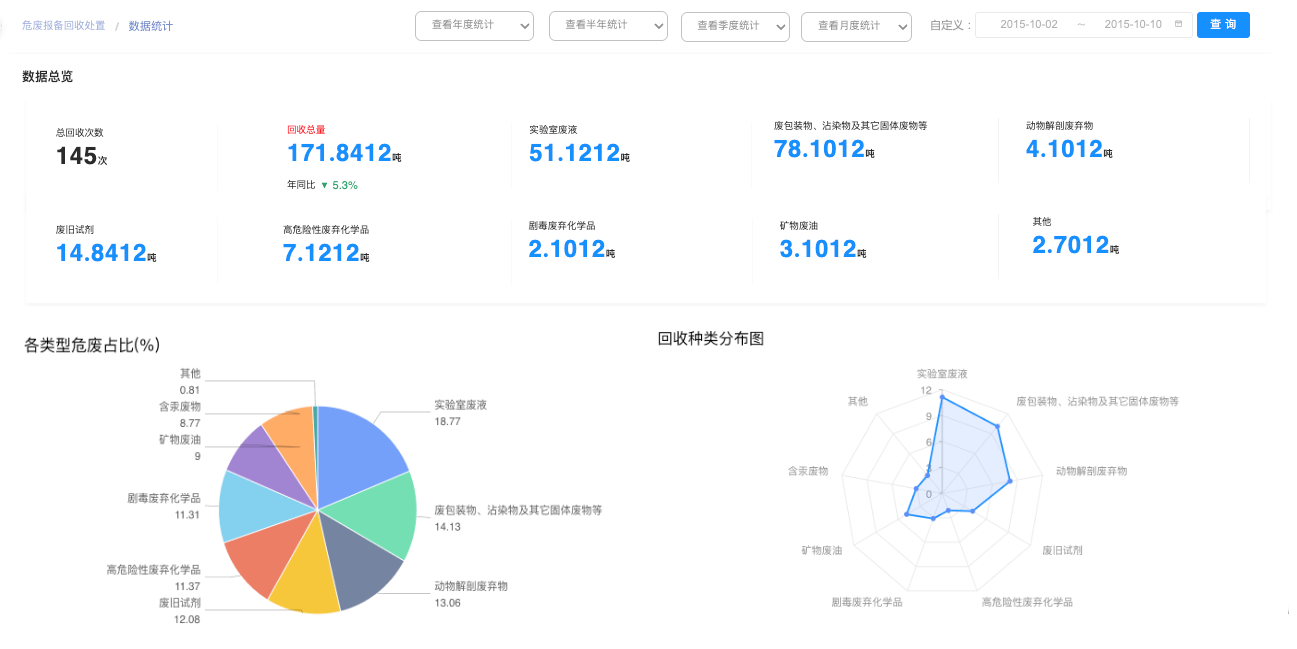1297x649 pixels.
Task: Click the value "78.1012" card figure
Action: (x=819, y=149)
